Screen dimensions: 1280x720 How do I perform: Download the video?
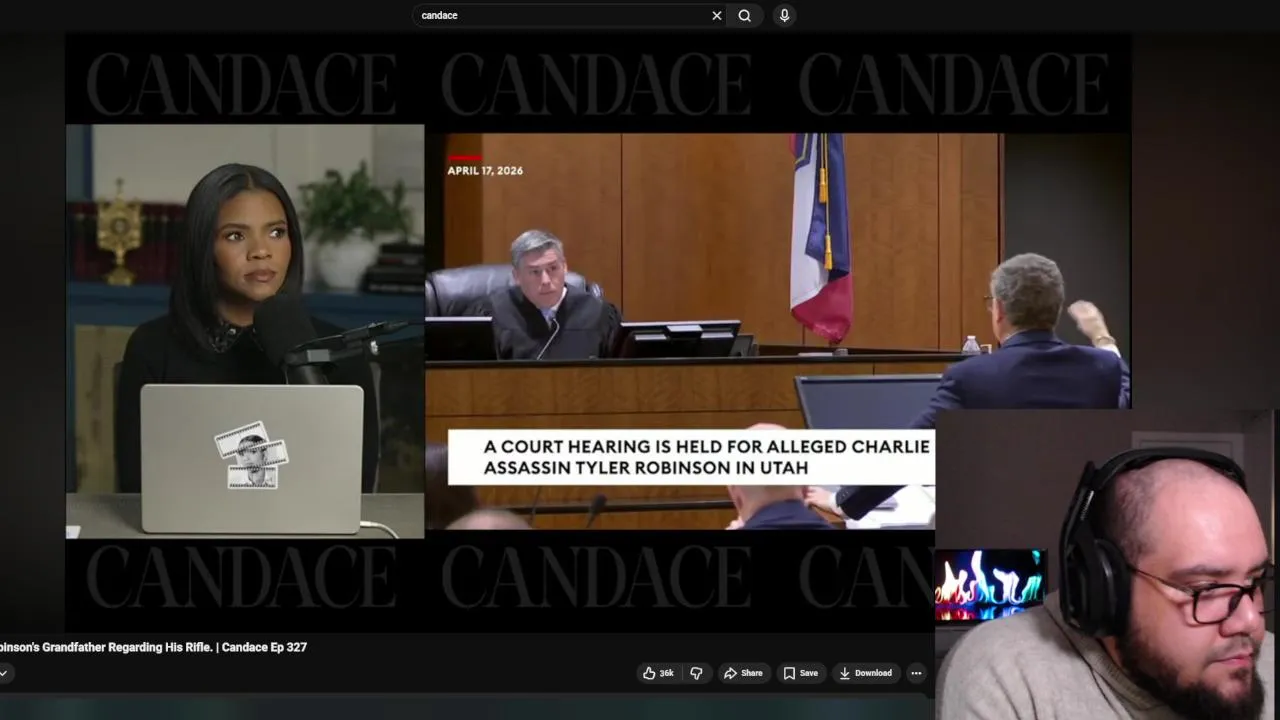[865, 673]
